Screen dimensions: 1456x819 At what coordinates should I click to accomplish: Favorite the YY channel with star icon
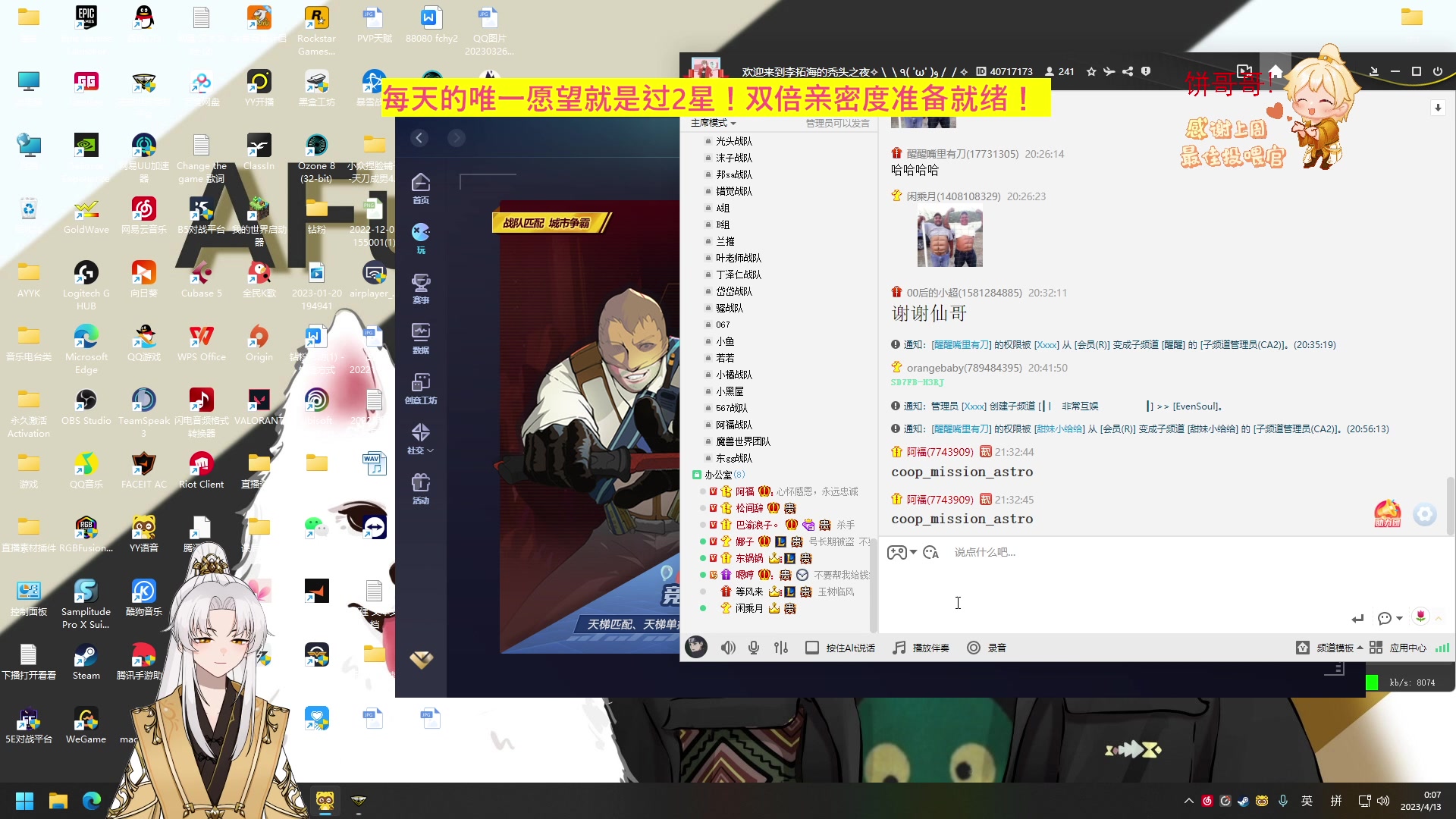[1091, 71]
